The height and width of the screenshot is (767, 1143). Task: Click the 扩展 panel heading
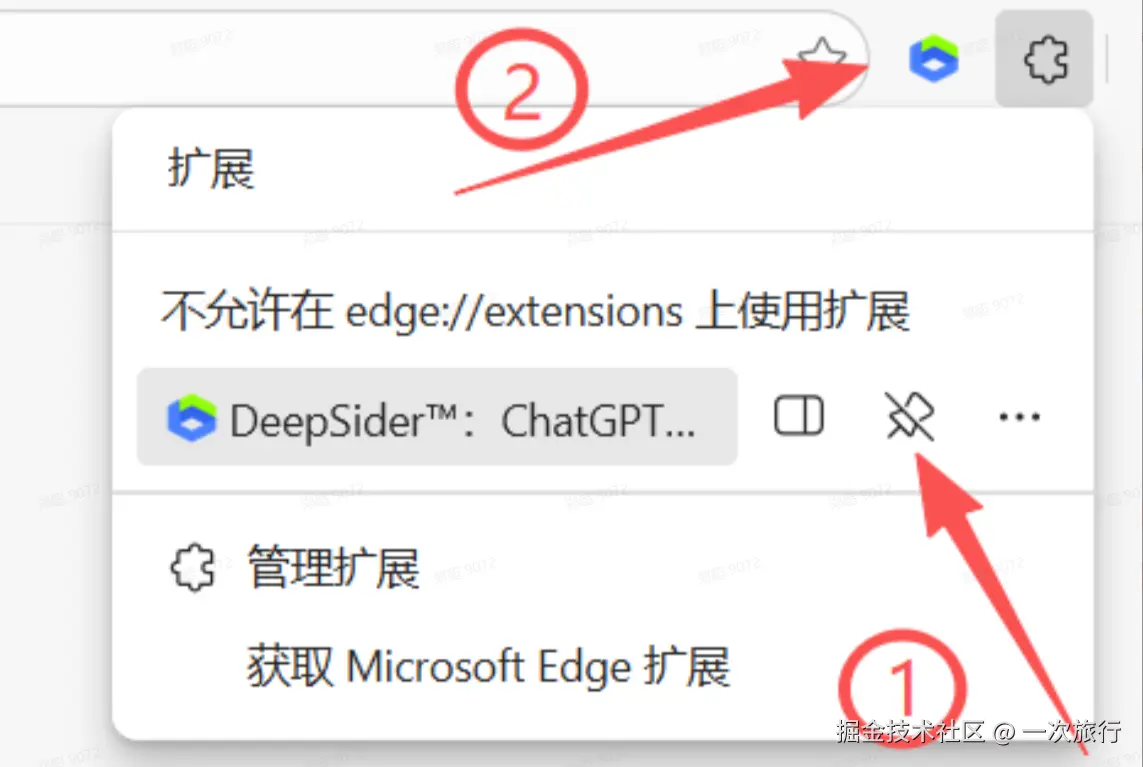point(211,168)
